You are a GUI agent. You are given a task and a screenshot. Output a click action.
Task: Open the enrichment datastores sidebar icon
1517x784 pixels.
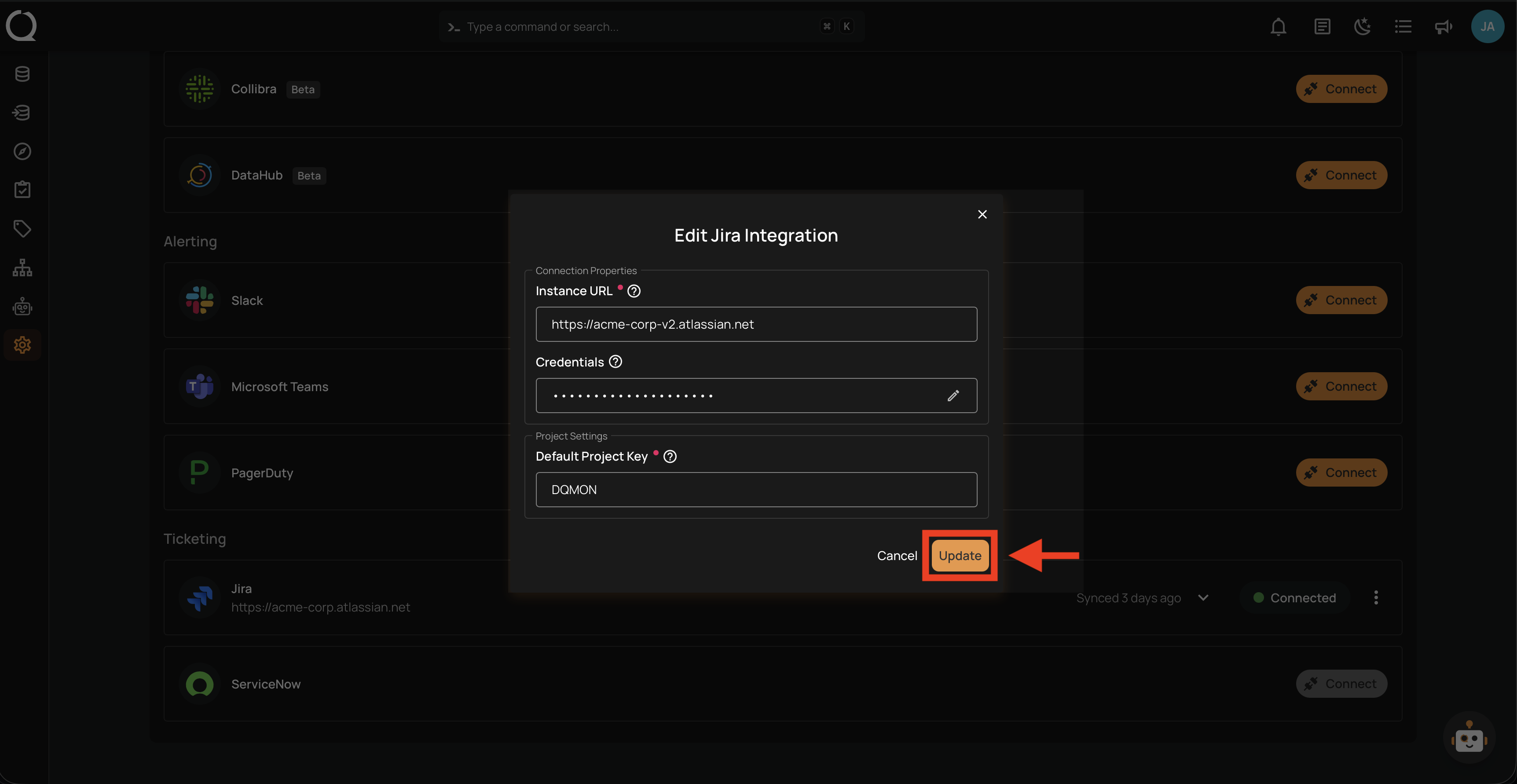(22, 113)
